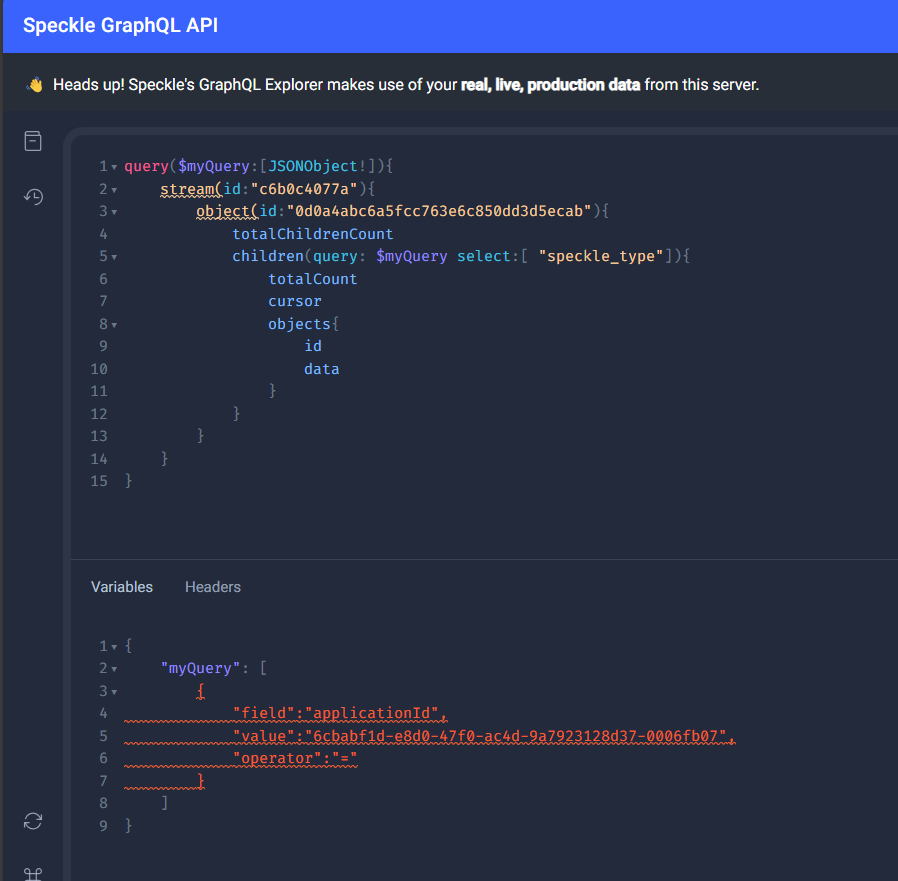Collapse the children block fold arrow

(x=114, y=257)
